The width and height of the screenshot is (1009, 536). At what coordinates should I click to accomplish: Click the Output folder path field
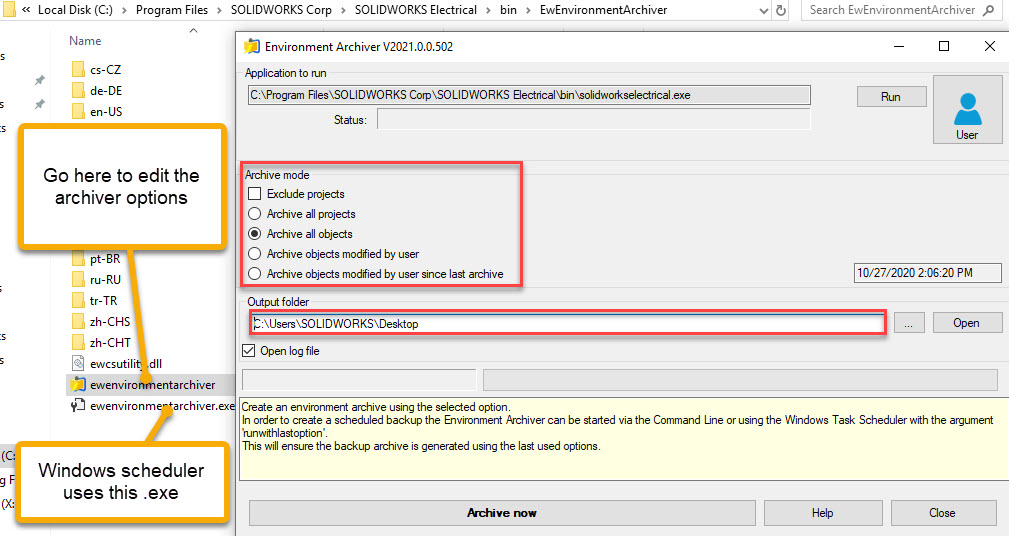[x=568, y=324]
